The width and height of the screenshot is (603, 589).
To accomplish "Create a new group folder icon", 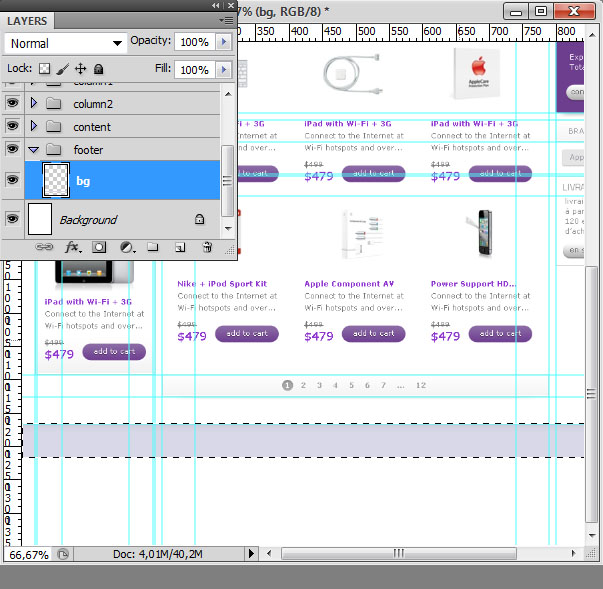I will point(153,246).
